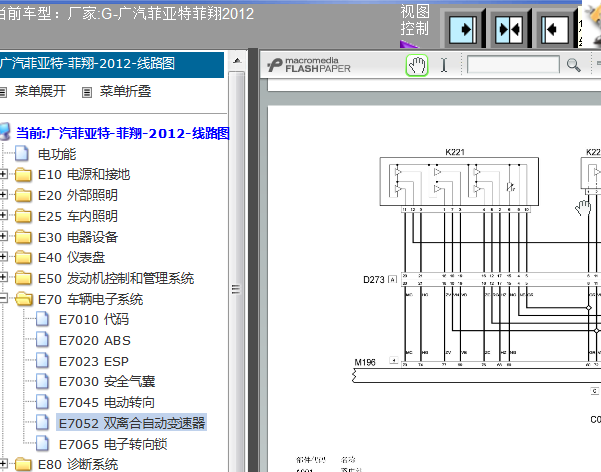Click the document icon for E7023
601x472 pixels.
(42, 361)
